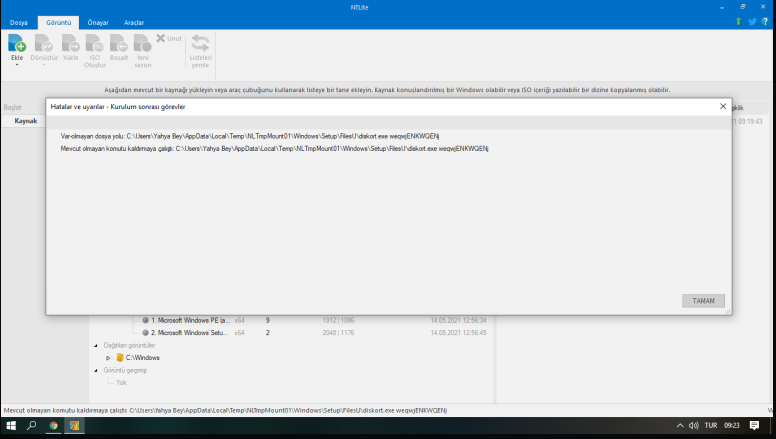Click the Ekle (add image) toolbar icon
776x439 pixels.
point(17,43)
